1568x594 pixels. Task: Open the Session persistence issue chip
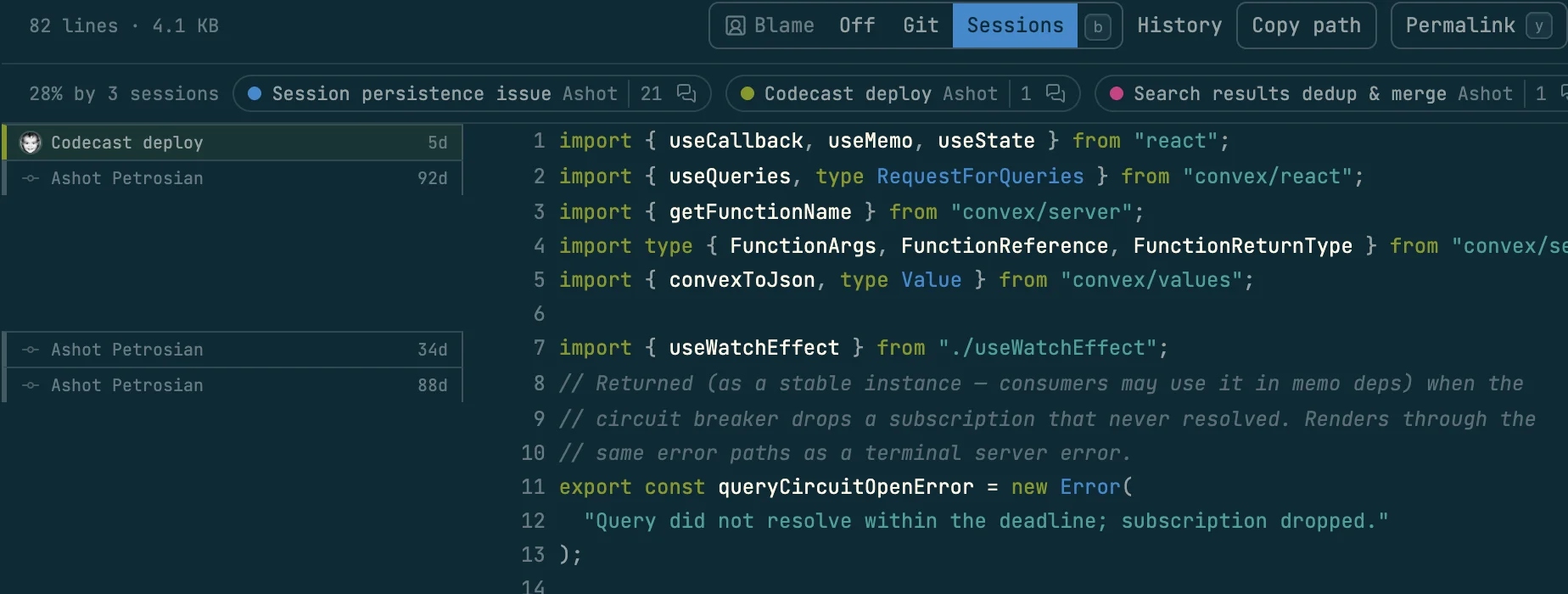click(472, 93)
